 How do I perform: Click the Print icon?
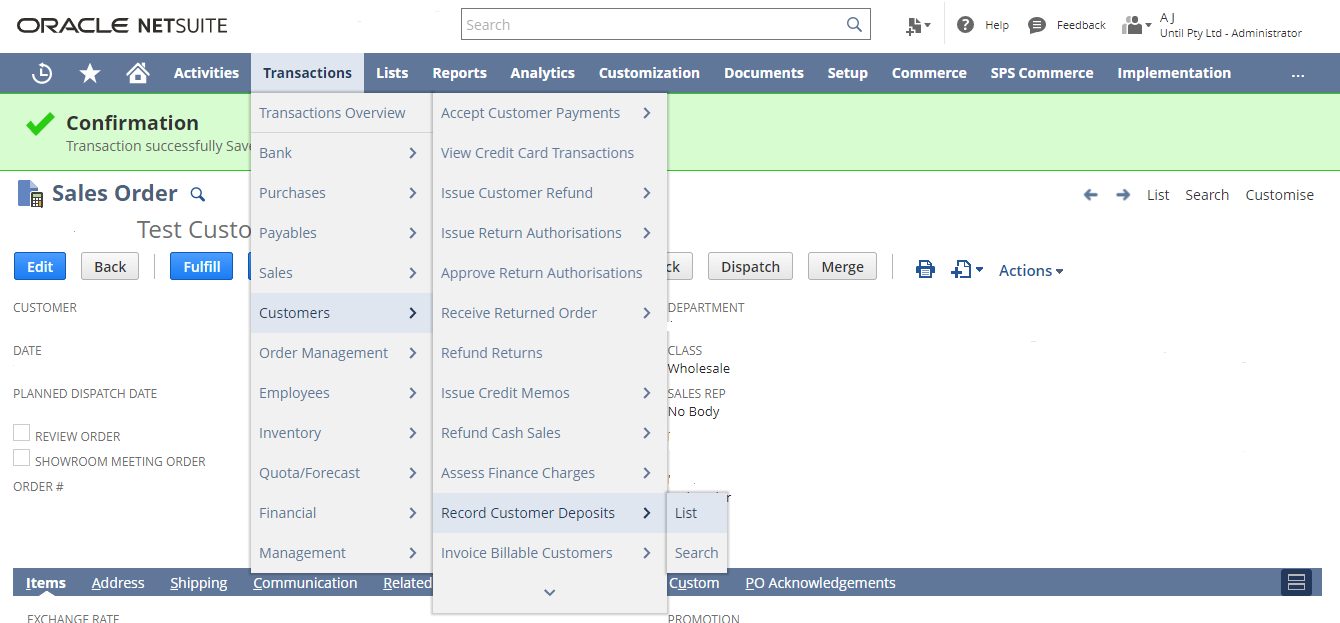(x=925, y=268)
